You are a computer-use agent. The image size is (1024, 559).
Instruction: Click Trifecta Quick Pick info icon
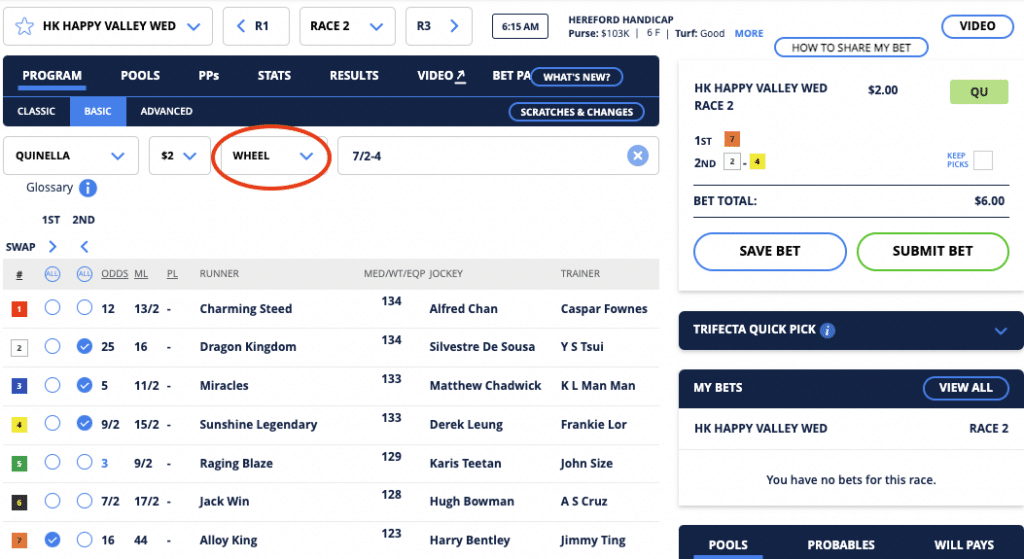tap(827, 330)
